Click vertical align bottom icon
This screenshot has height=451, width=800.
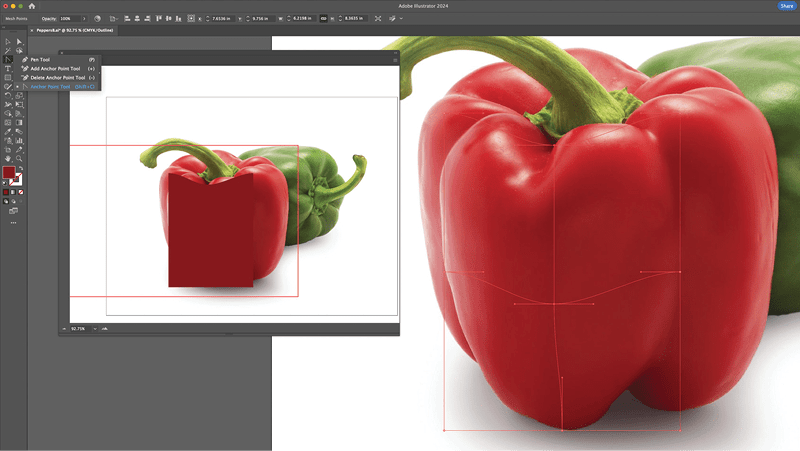coord(178,18)
